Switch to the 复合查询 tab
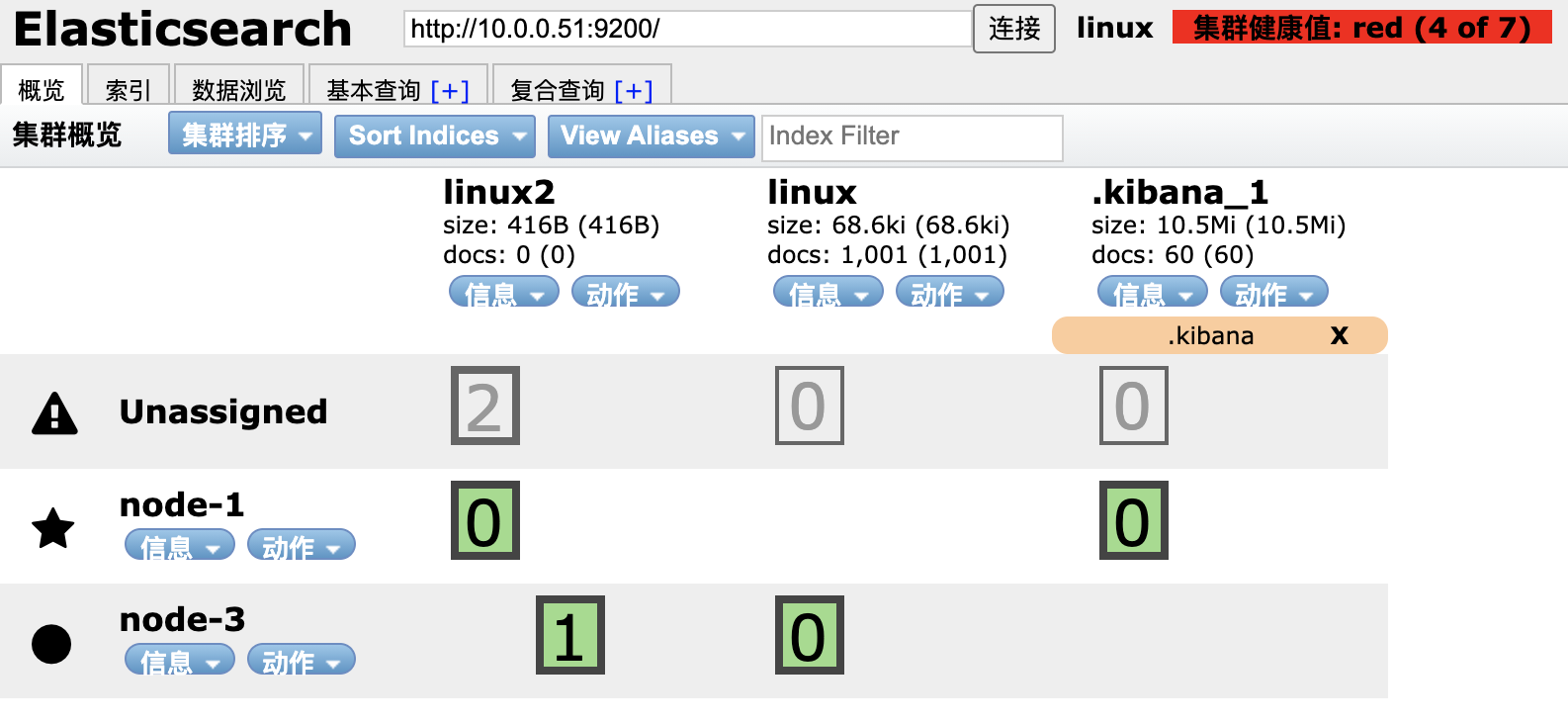The width and height of the screenshot is (1568, 724). click(x=558, y=90)
